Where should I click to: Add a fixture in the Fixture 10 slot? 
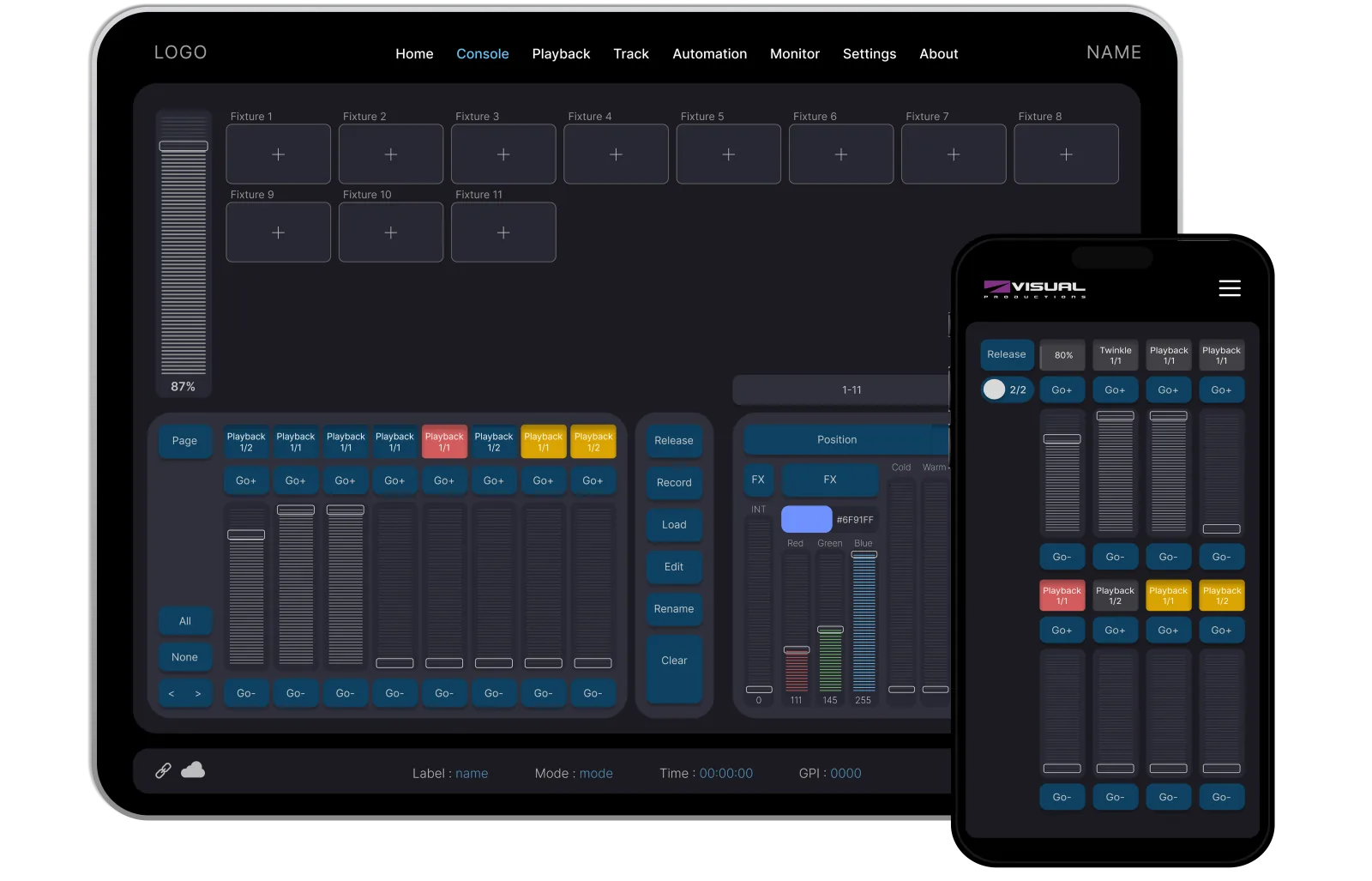[391, 232]
